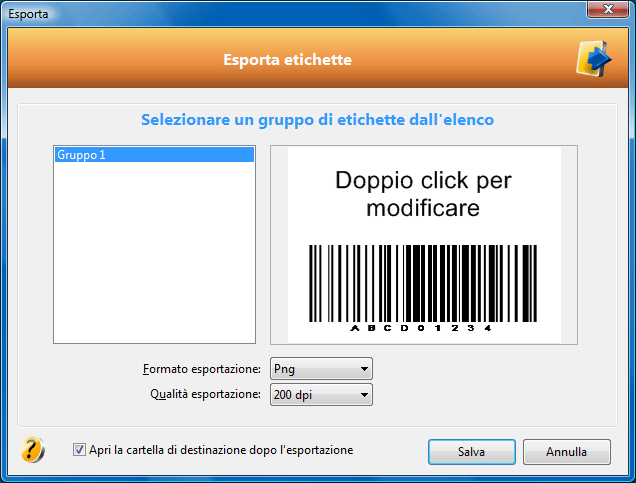Open the Formato esportazione dropdown
This screenshot has width=636, height=483.
tap(321, 369)
